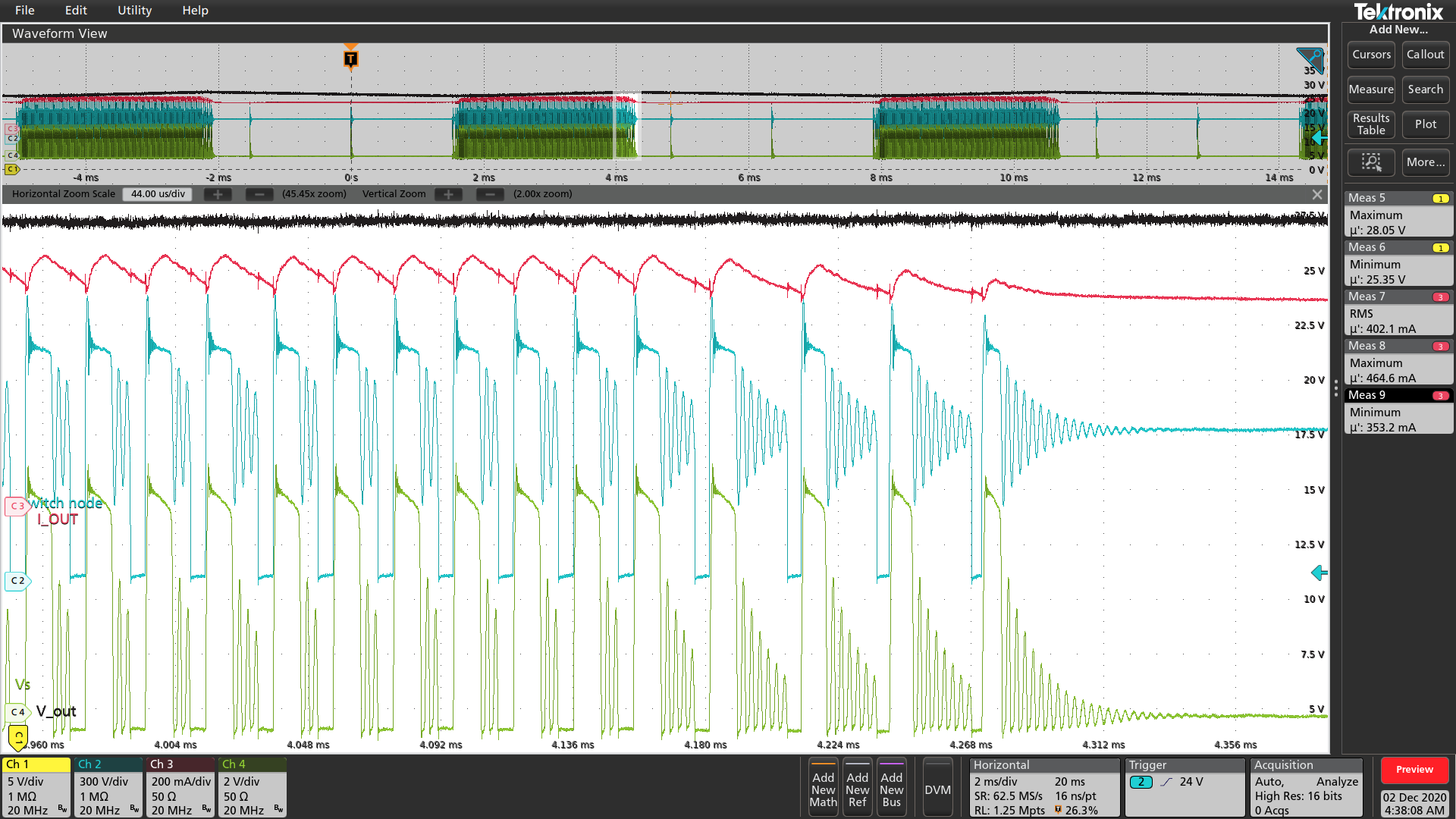Click the Horizontal Zoom Scale value field
1456x819 pixels.
pyautogui.click(x=158, y=194)
